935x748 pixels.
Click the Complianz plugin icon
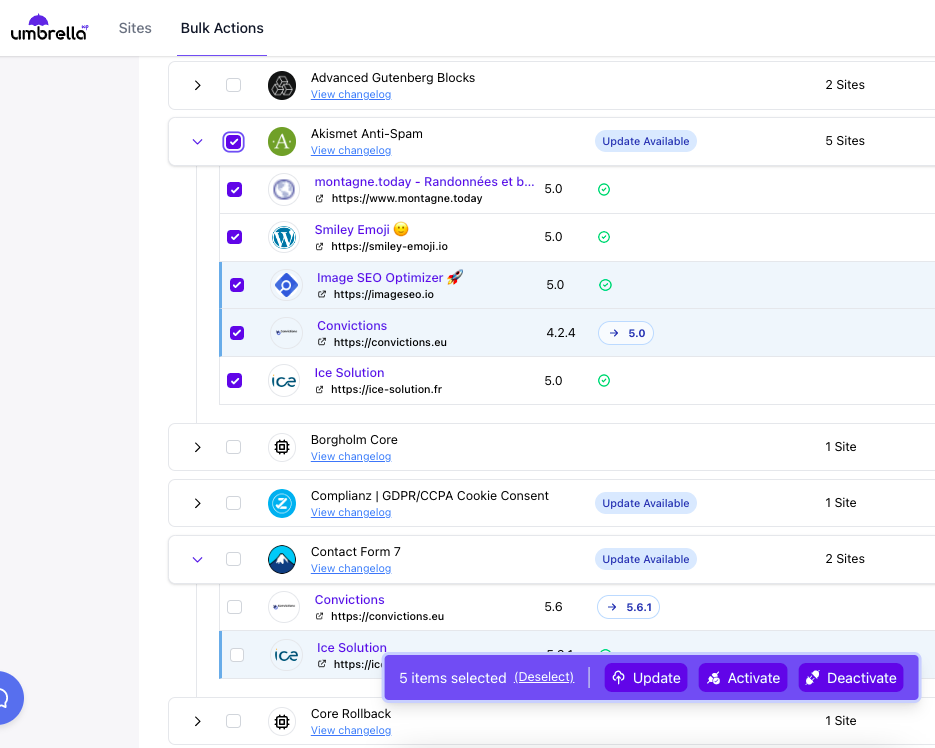click(282, 503)
